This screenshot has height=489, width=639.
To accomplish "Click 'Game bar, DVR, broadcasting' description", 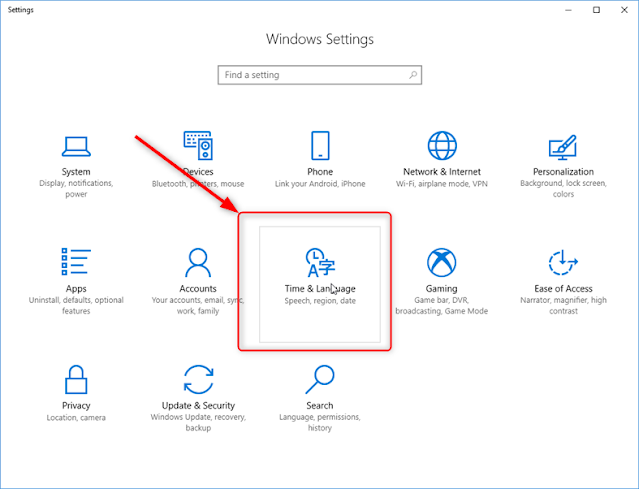I will (x=441, y=306).
